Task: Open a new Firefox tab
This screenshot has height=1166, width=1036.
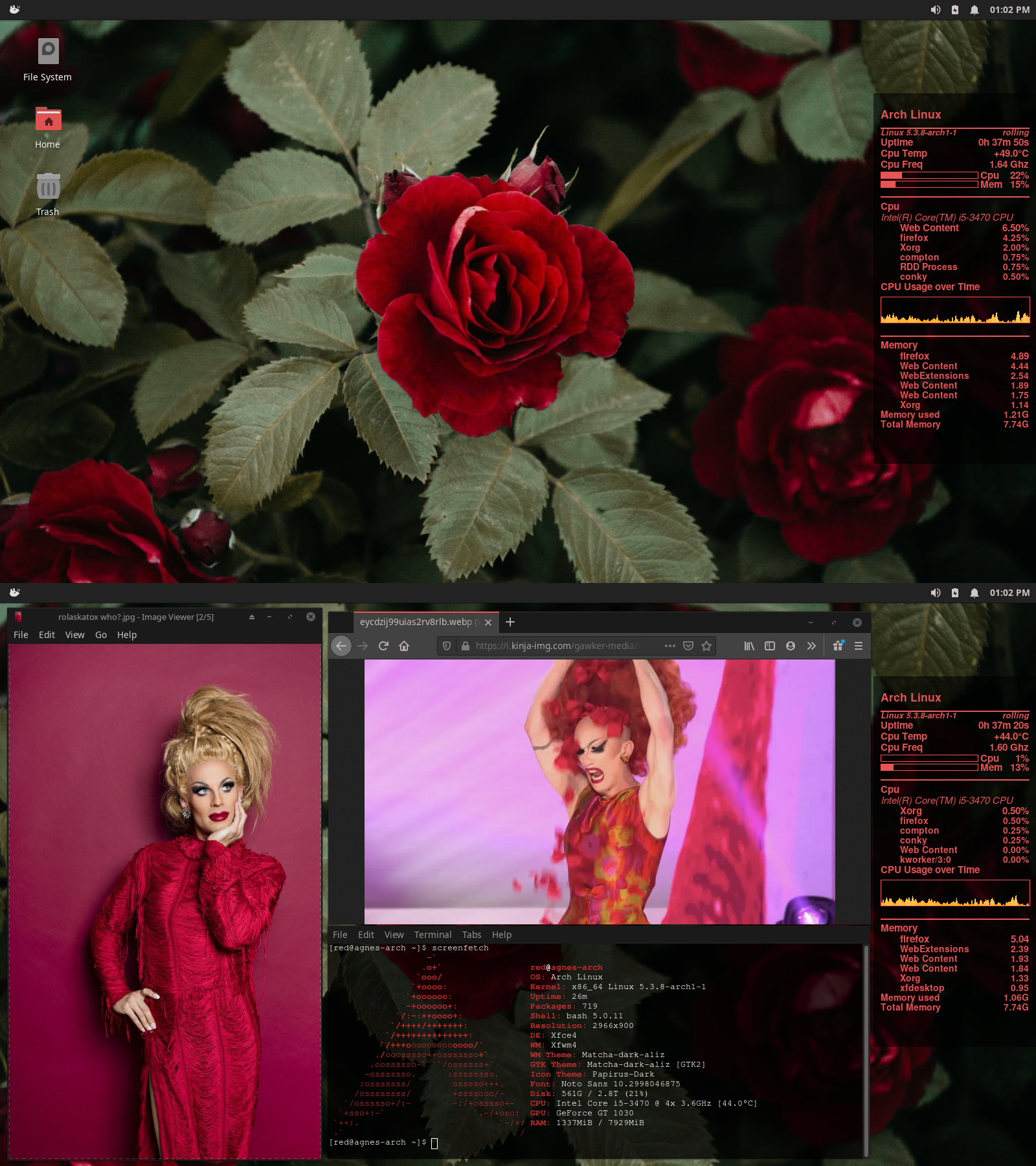Action: pos(510,622)
